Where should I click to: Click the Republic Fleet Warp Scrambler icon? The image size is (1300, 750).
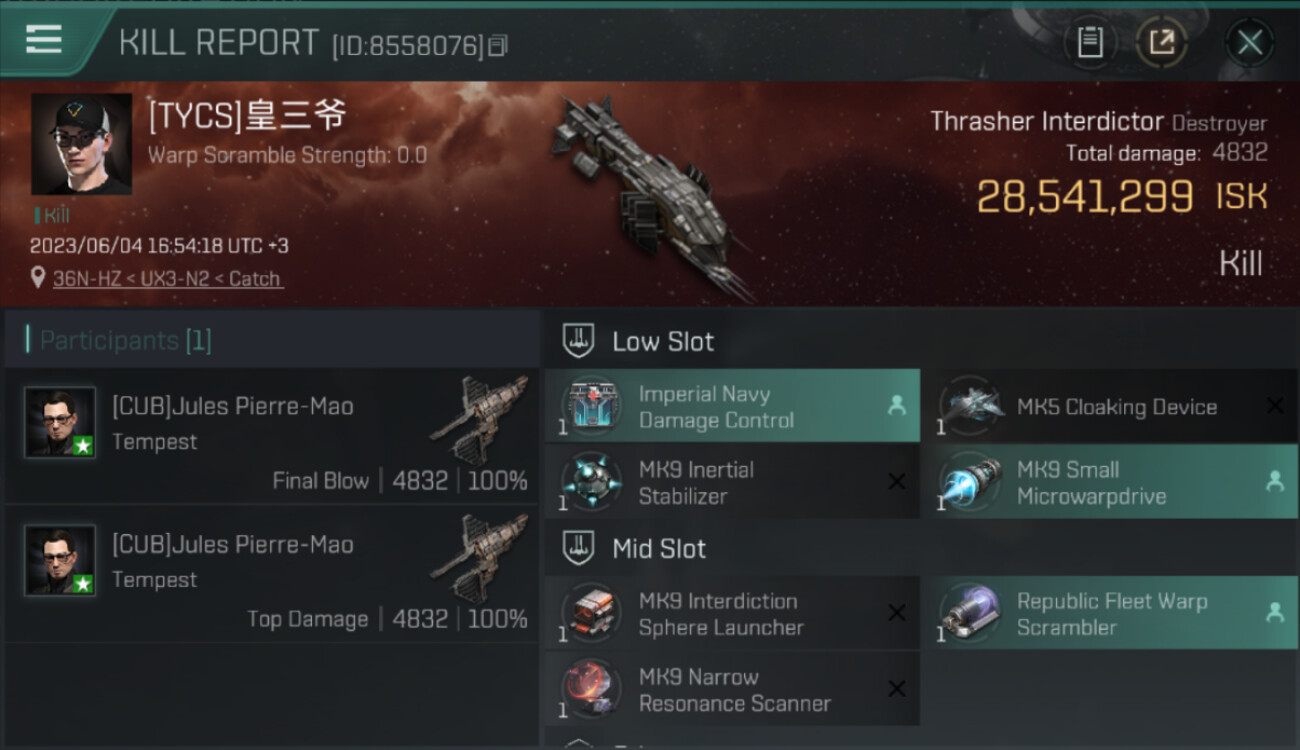[x=968, y=613]
